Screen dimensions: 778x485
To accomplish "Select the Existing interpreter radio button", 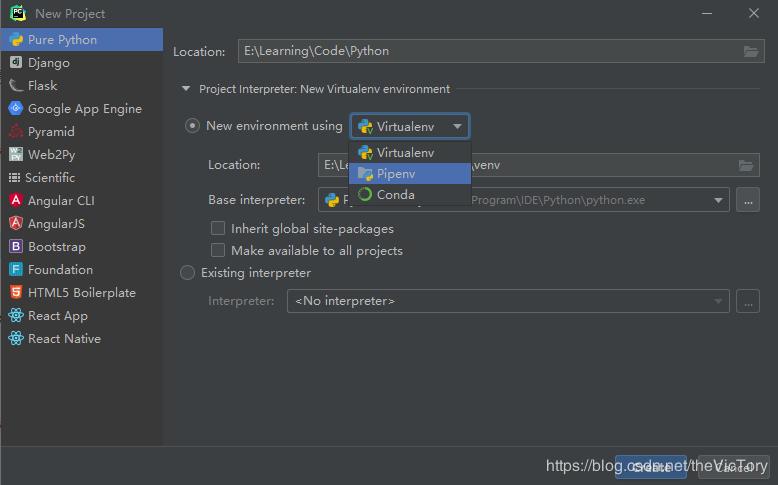I will [187, 273].
